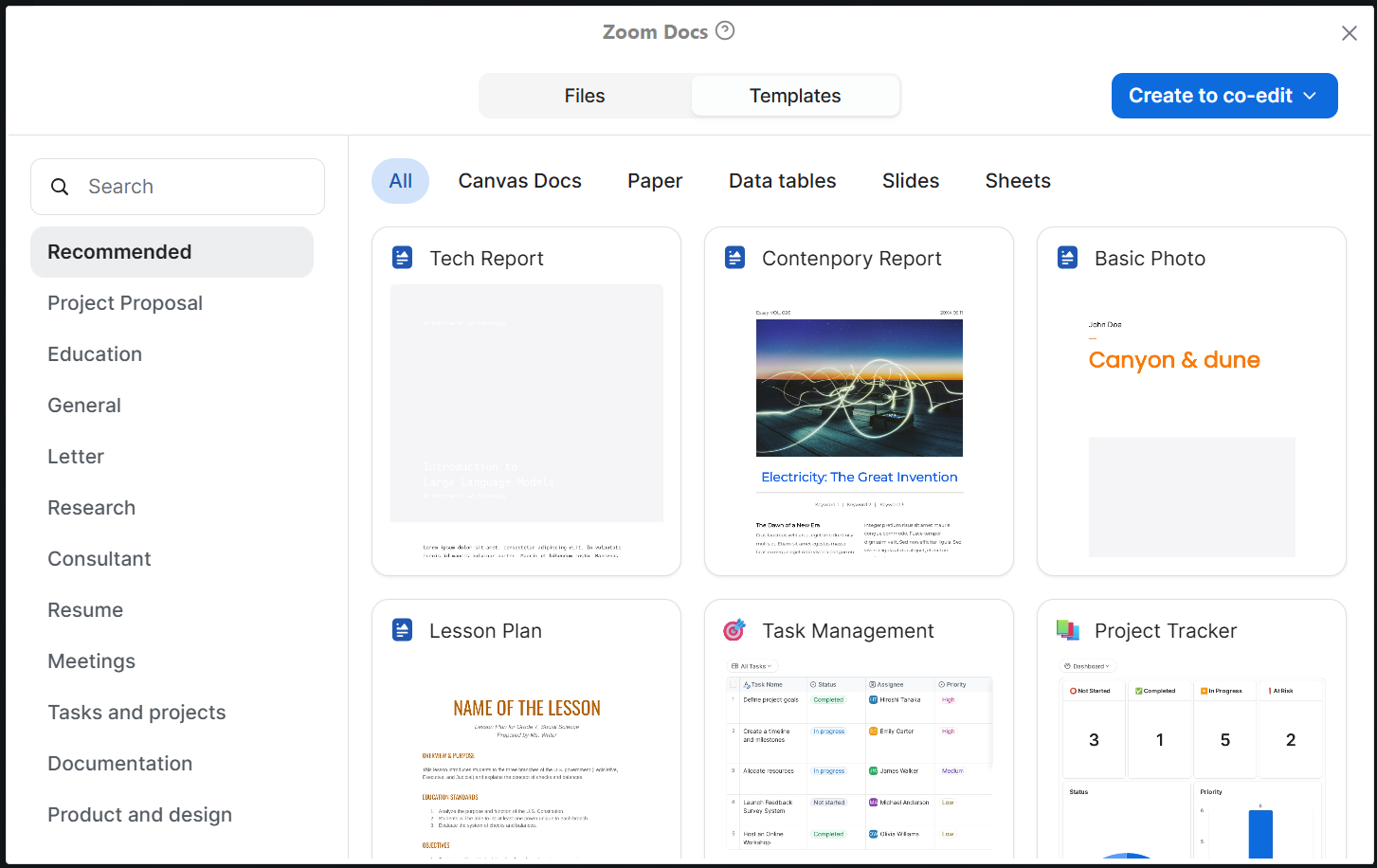This screenshot has height=868, width=1377.
Task: Click 'NAME OF THE LESSON' heading
Action: click(x=527, y=708)
